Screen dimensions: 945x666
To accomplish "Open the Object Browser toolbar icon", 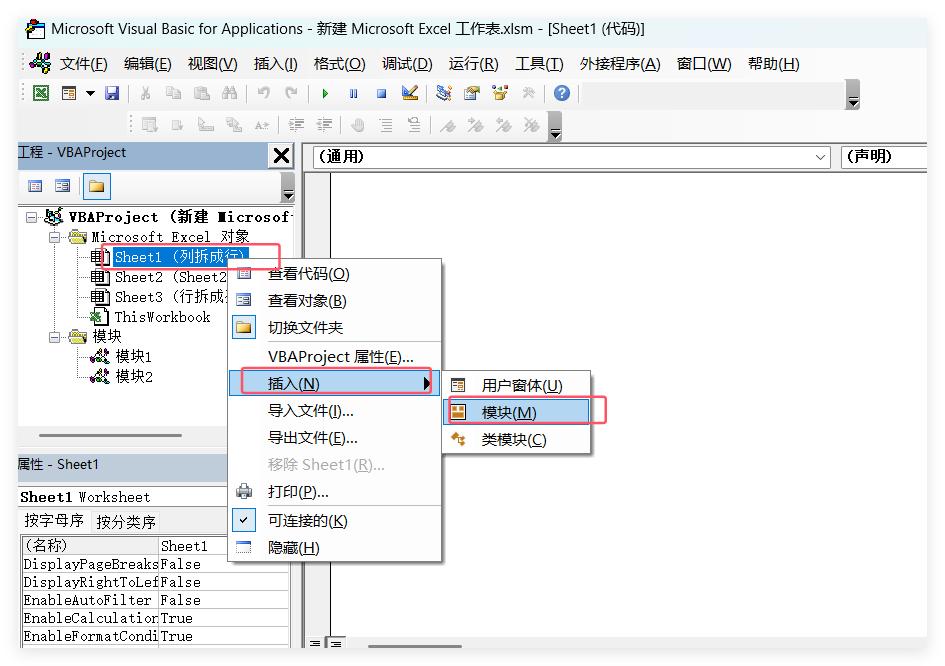I will pyautogui.click(x=500, y=93).
